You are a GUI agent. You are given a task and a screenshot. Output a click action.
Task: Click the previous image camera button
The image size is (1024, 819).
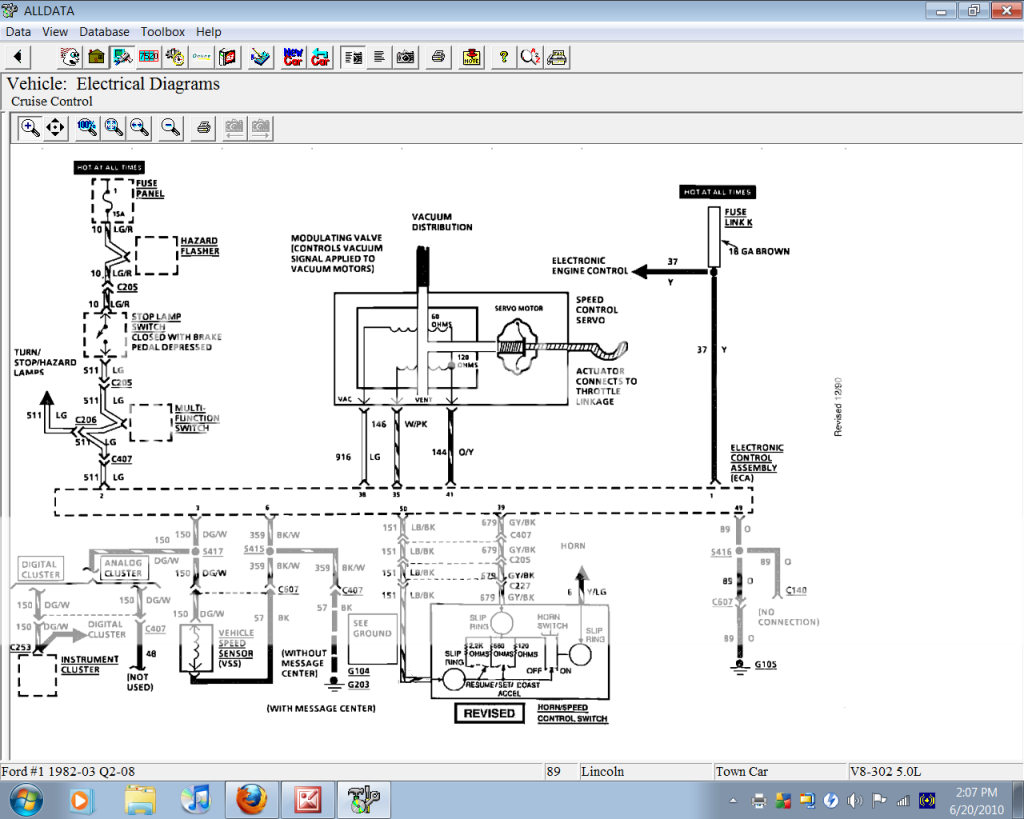pos(234,127)
